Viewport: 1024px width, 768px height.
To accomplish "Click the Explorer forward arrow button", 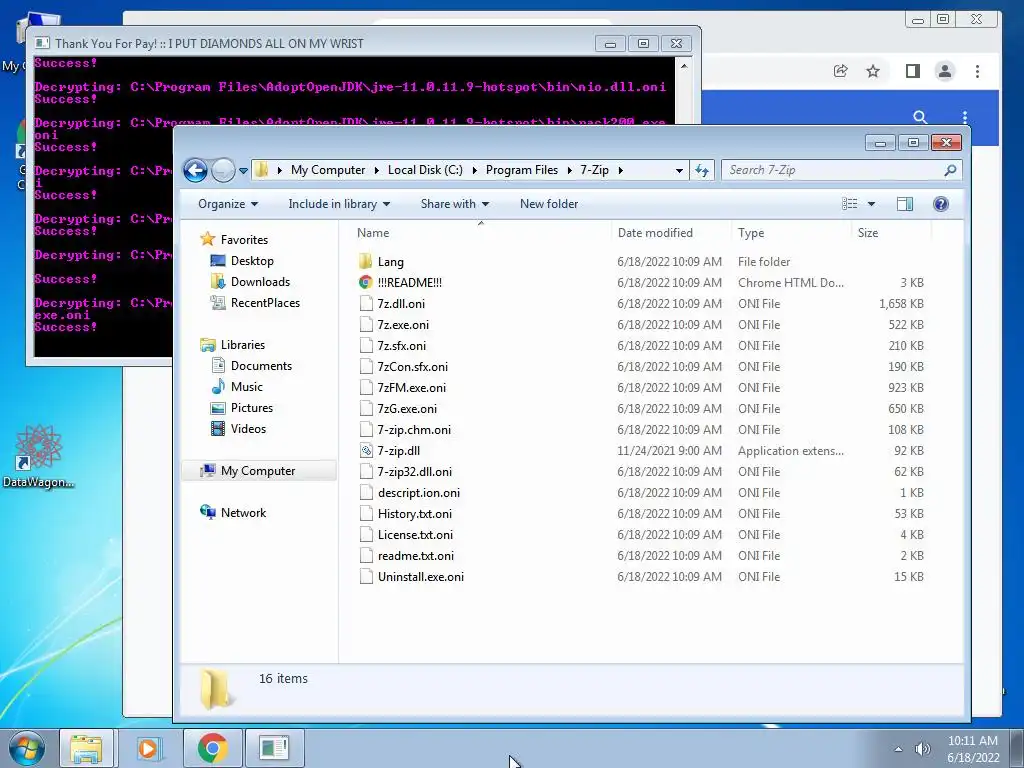I will (x=223, y=170).
